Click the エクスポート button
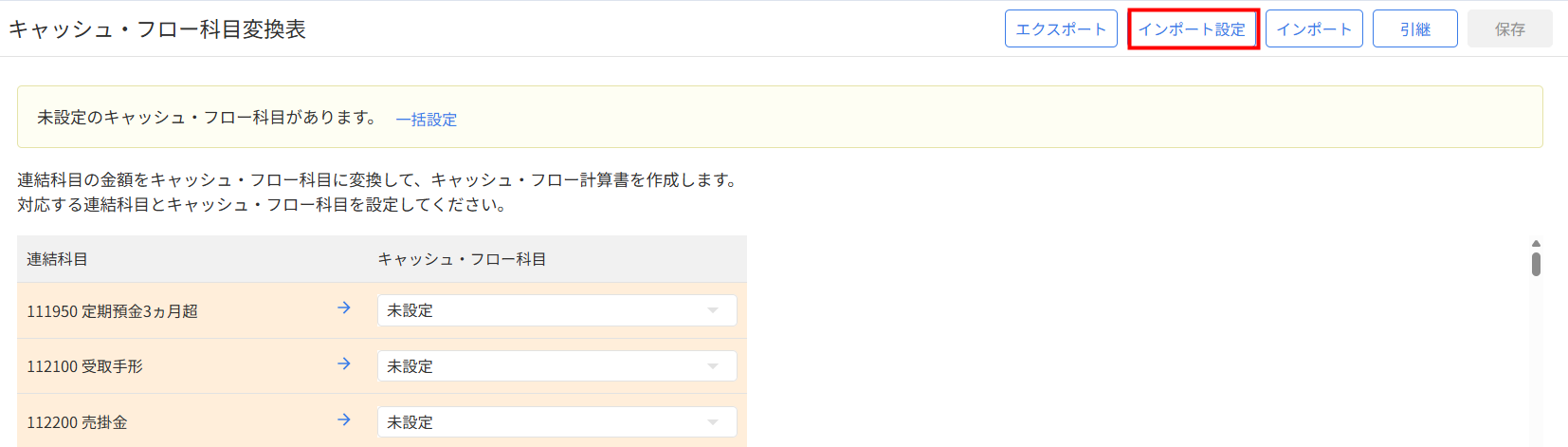Screen dimensions: 1568x447 point(1061,29)
